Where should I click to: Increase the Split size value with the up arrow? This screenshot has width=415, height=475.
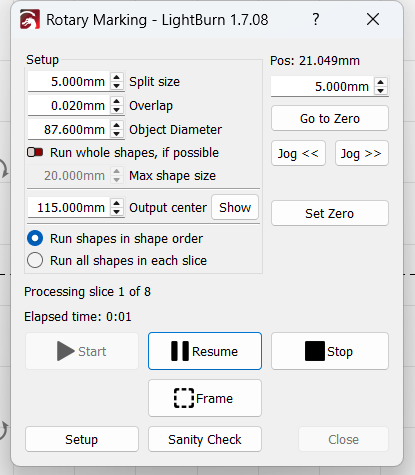point(116,78)
